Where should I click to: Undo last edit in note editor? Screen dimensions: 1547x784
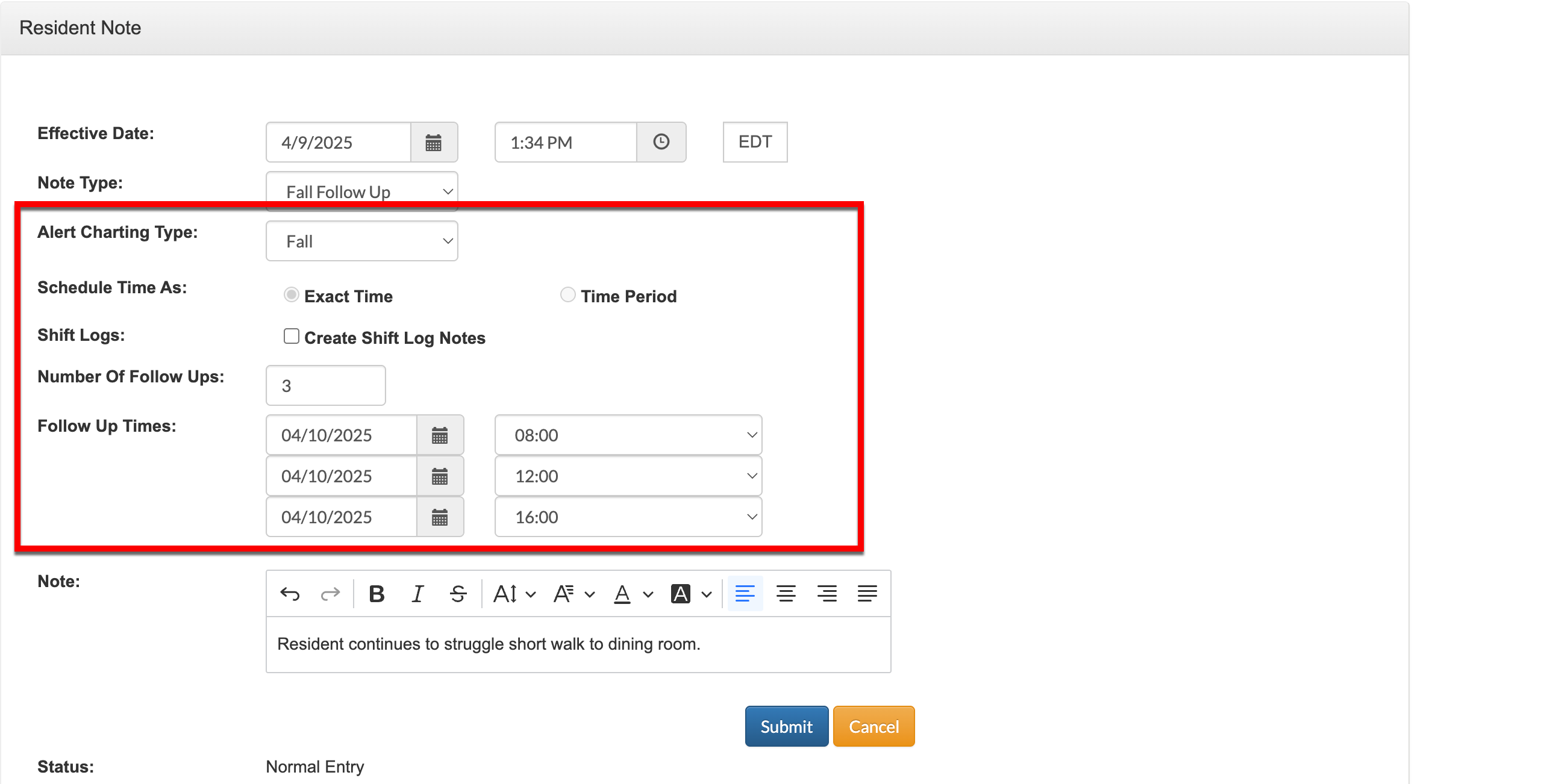[290, 594]
